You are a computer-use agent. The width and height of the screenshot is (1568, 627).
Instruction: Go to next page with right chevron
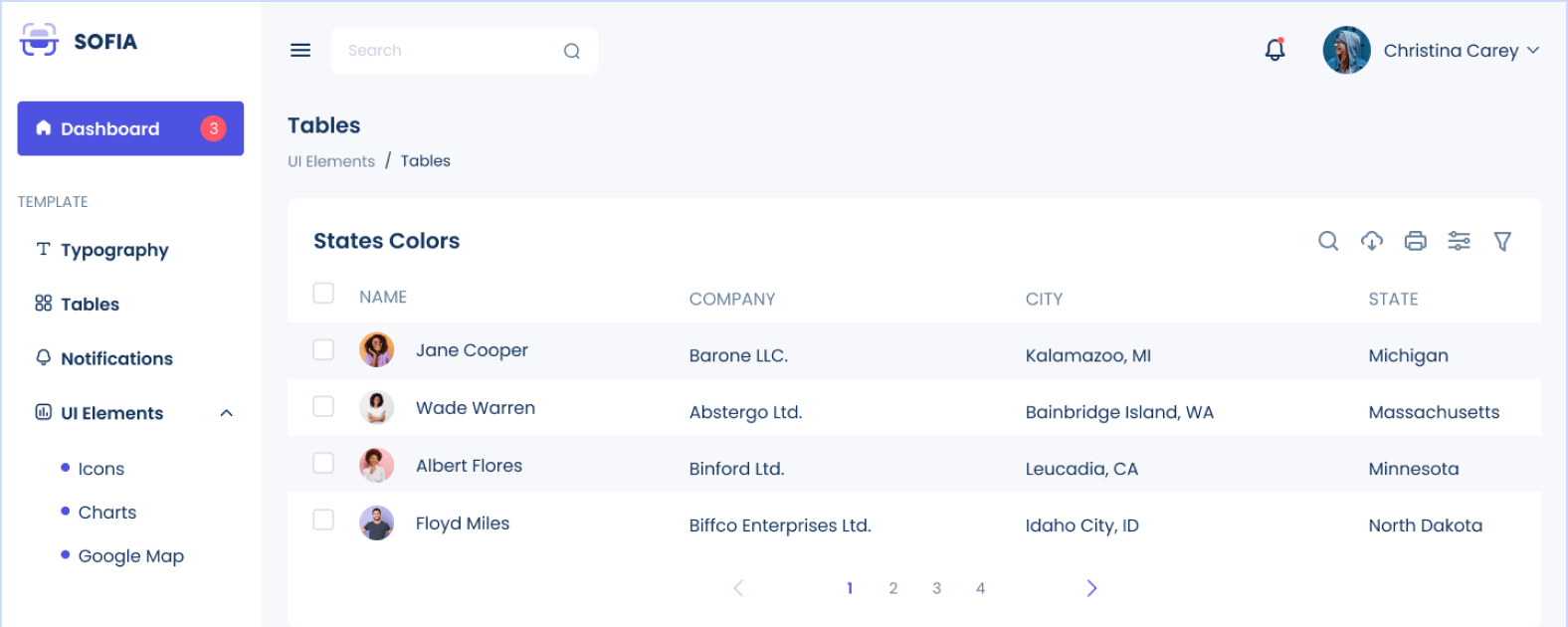pos(1091,588)
